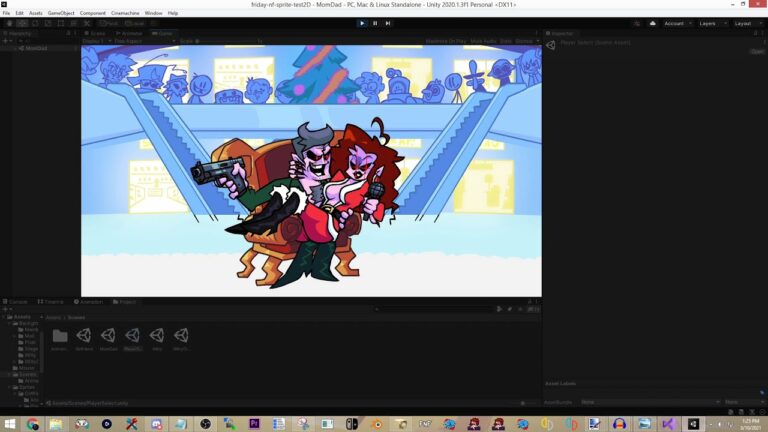Select the first Unity scene asset icon
This screenshot has width=768, height=432.
(x=84, y=336)
